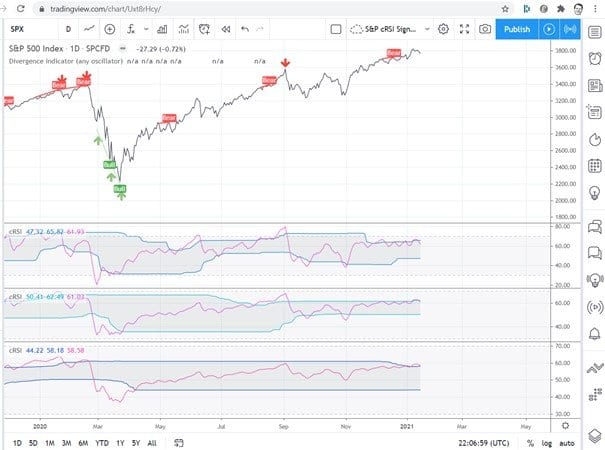The width and height of the screenshot is (605, 450).
Task: Select the Divergence Indicator legend label
Action: (66, 61)
